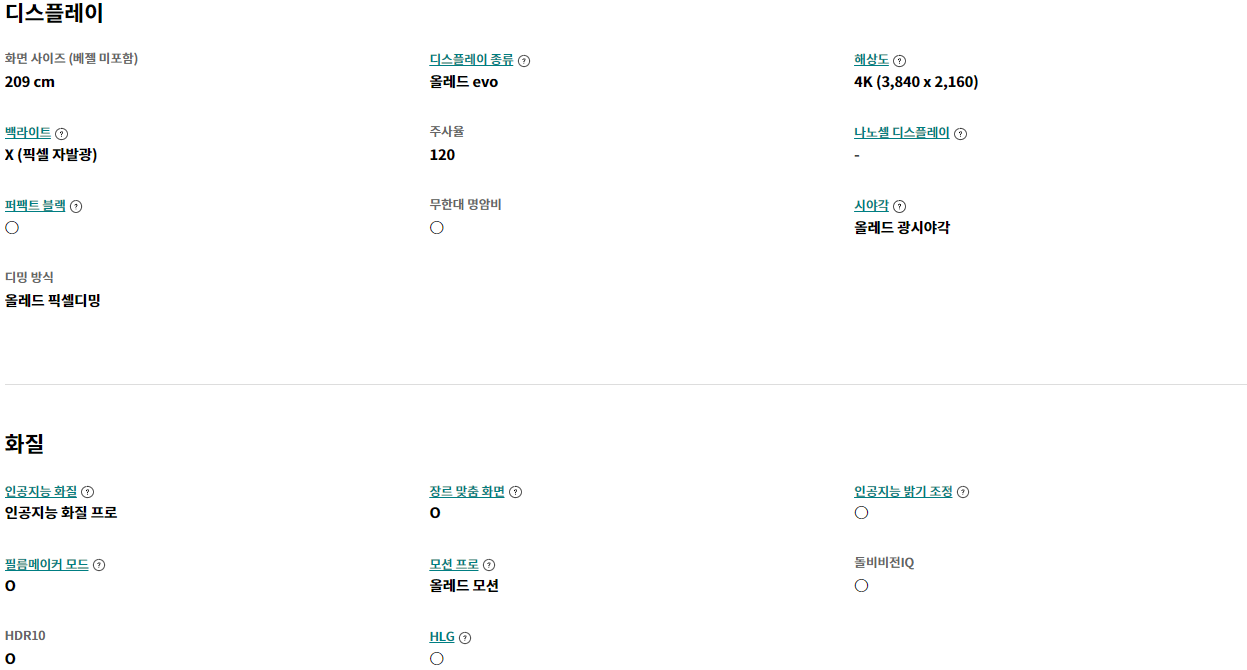This screenshot has height=670, width=1247.
Task: Click the question icon beside 장르 맞춤 화면
Action: (516, 492)
